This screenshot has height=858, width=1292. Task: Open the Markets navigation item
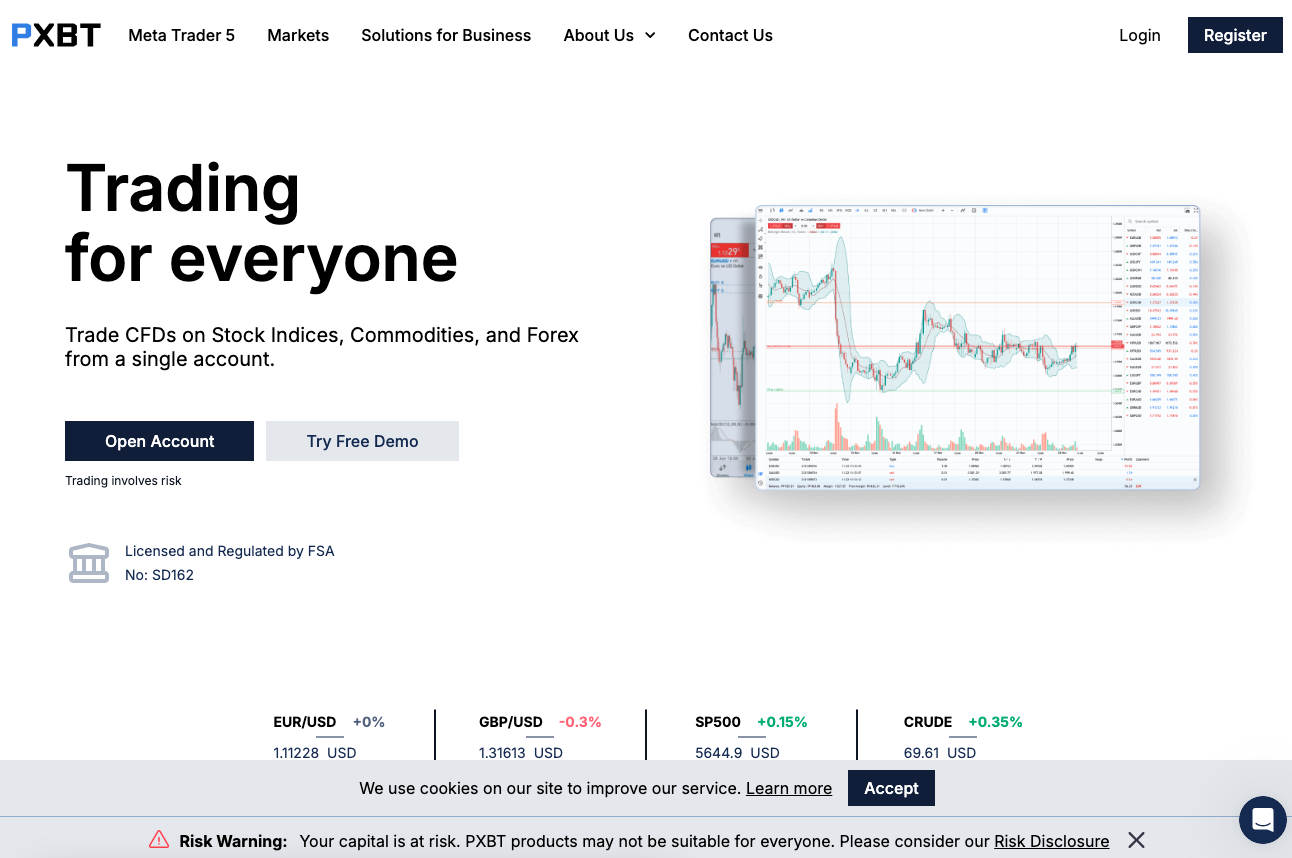tap(298, 35)
